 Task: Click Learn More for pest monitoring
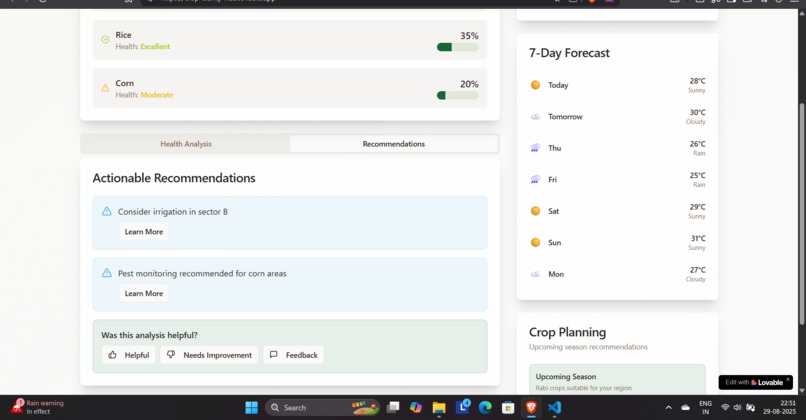click(x=144, y=294)
